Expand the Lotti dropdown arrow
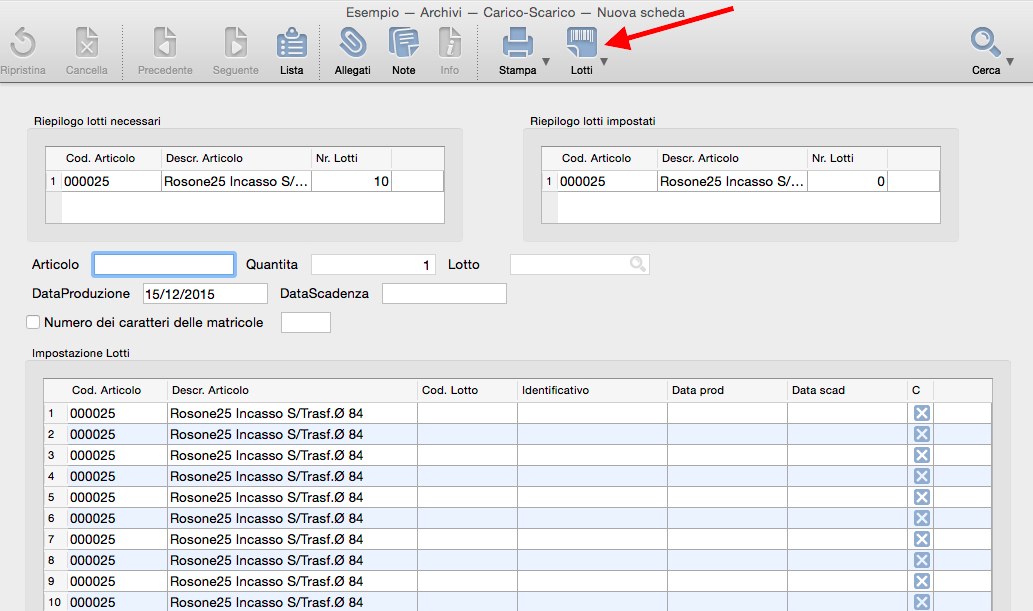This screenshot has height=611, width=1033. (x=604, y=62)
